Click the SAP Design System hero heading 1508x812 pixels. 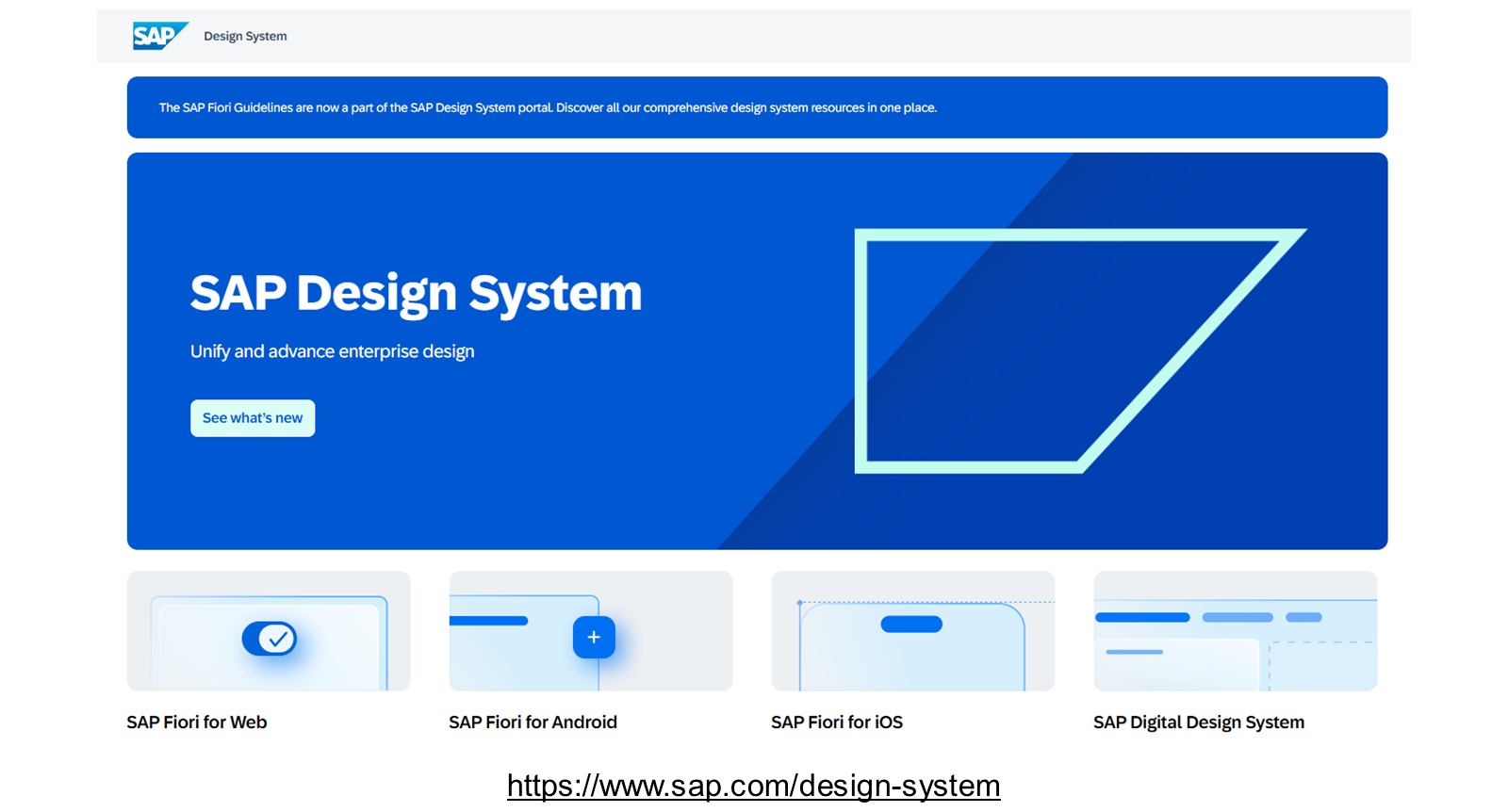click(x=416, y=294)
